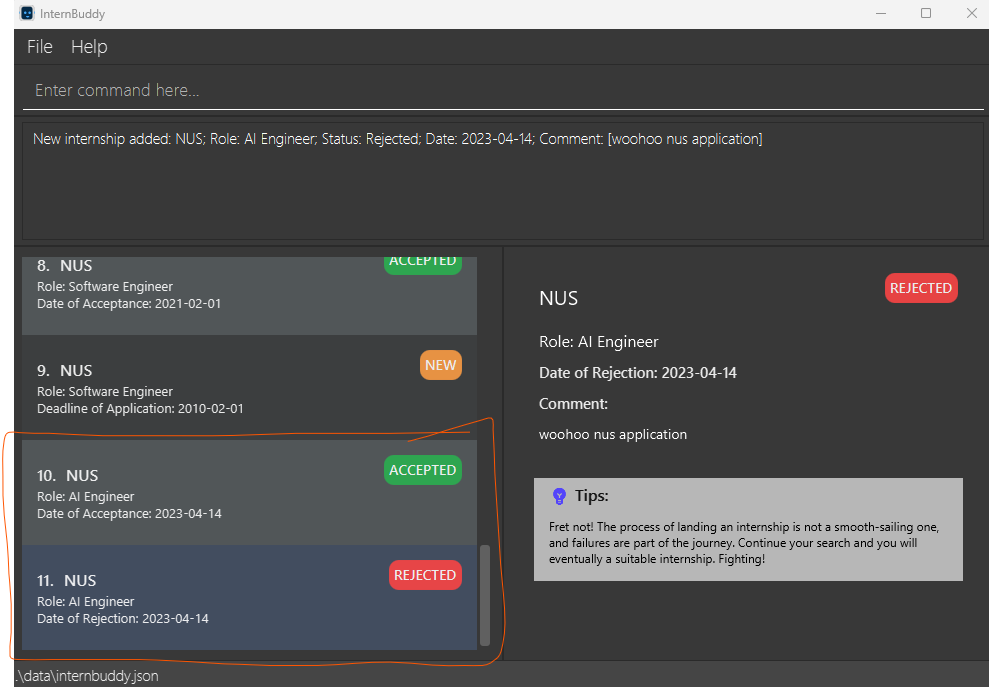Minimize the InternBuddy window

(x=881, y=13)
